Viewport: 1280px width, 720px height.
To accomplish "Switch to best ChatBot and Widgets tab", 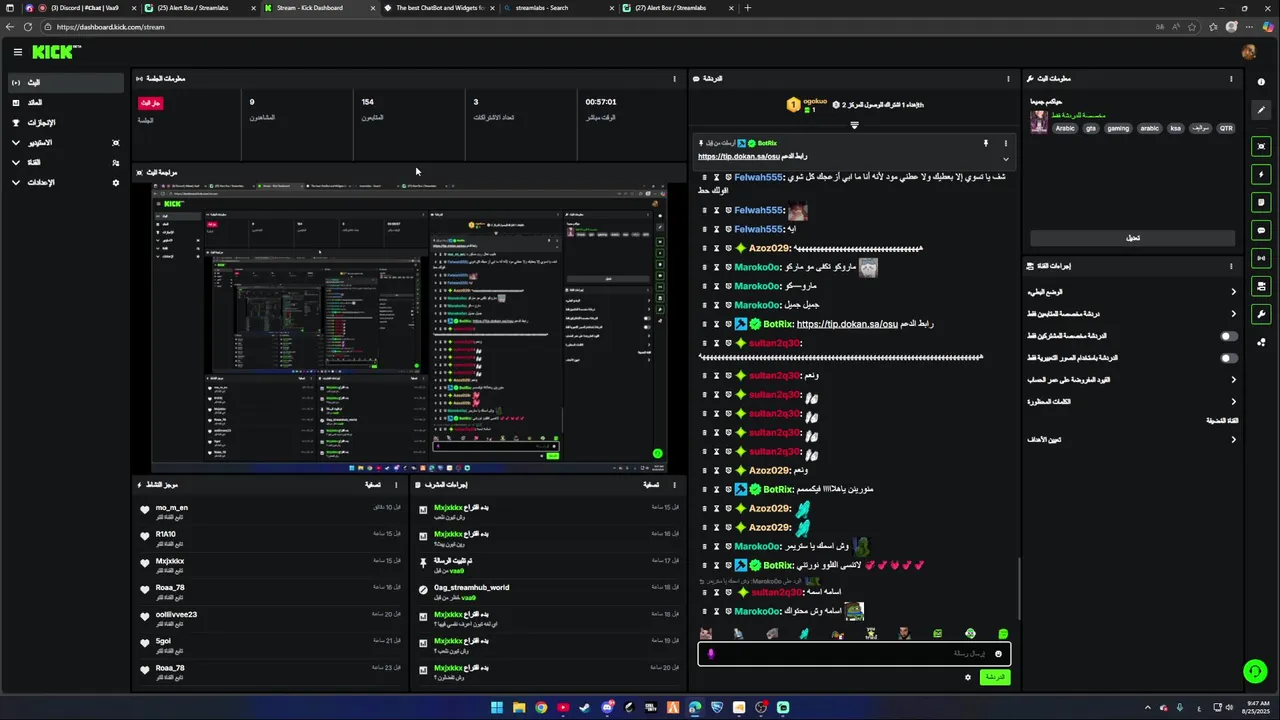I will [x=438, y=8].
